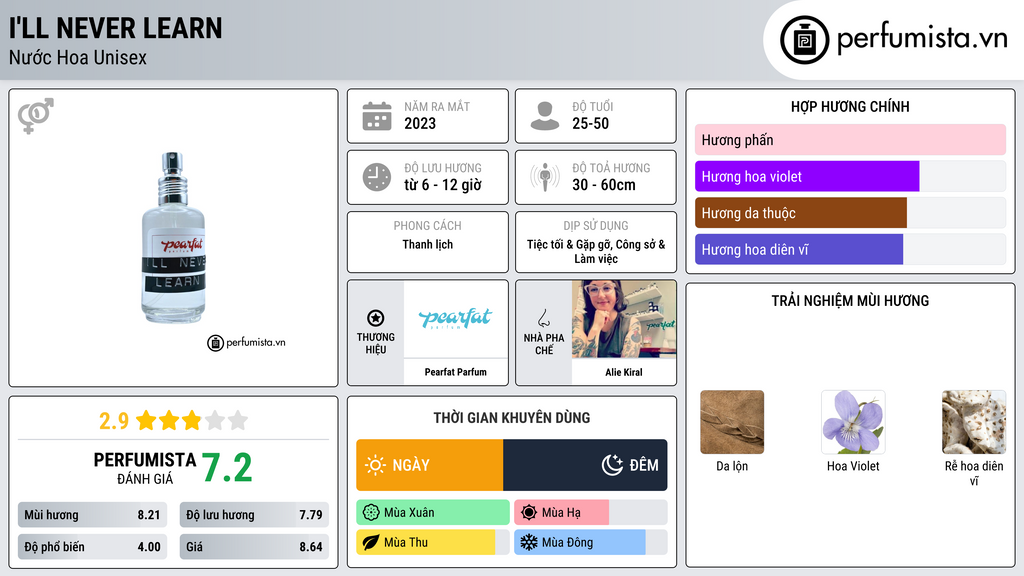This screenshot has height=576, width=1024.
Task: Click the TRẢI NGHIỆM MÙI HƯƠNG heading
Action: (850, 301)
